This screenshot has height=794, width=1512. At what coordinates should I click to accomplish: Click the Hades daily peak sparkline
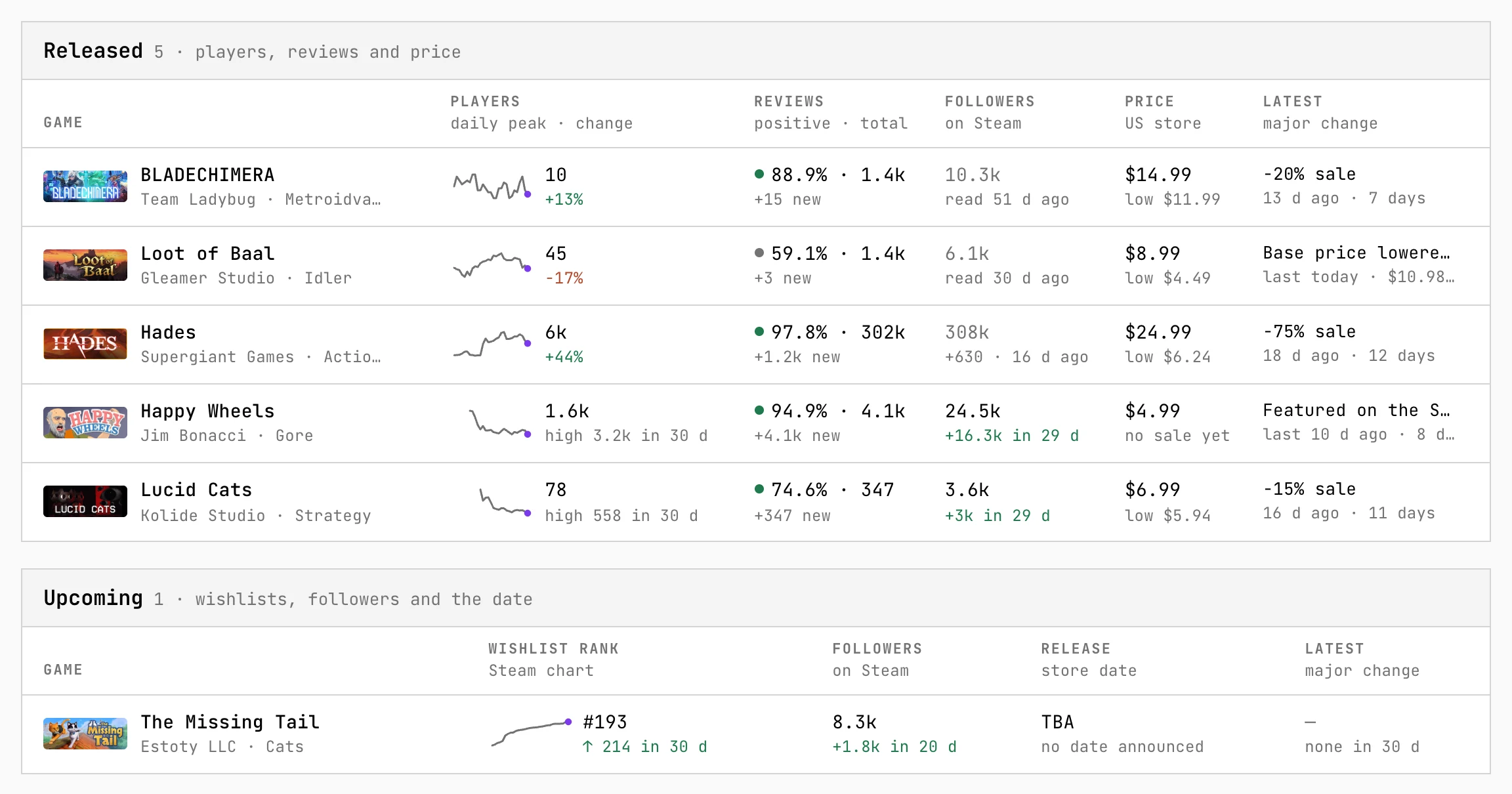point(492,344)
